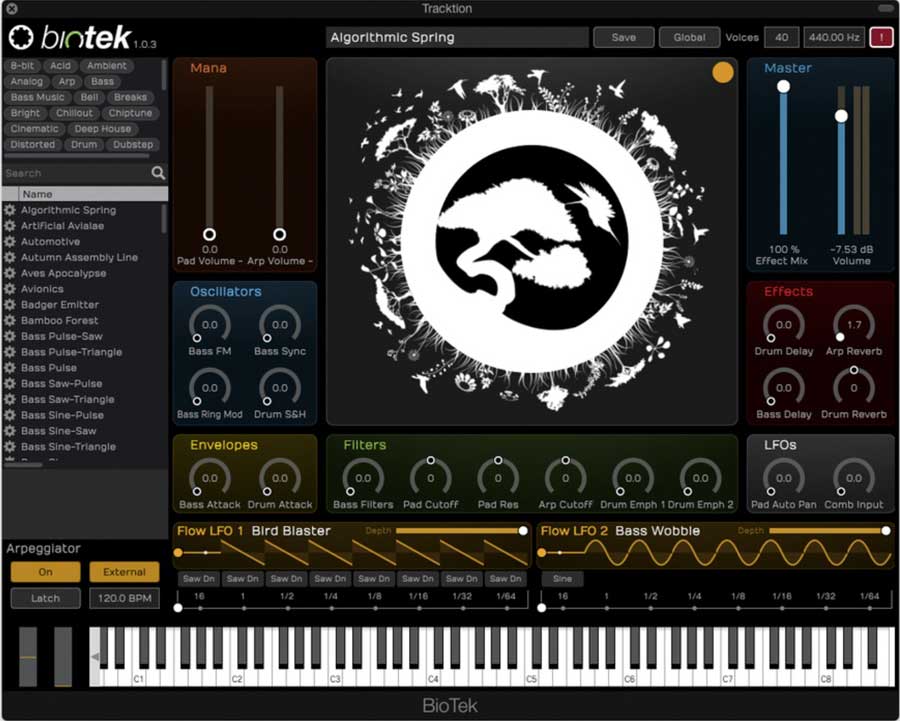The width and height of the screenshot is (900, 721).
Task: Open the Sine waveform dropdown for LFO 2
Action: pyautogui.click(x=562, y=579)
